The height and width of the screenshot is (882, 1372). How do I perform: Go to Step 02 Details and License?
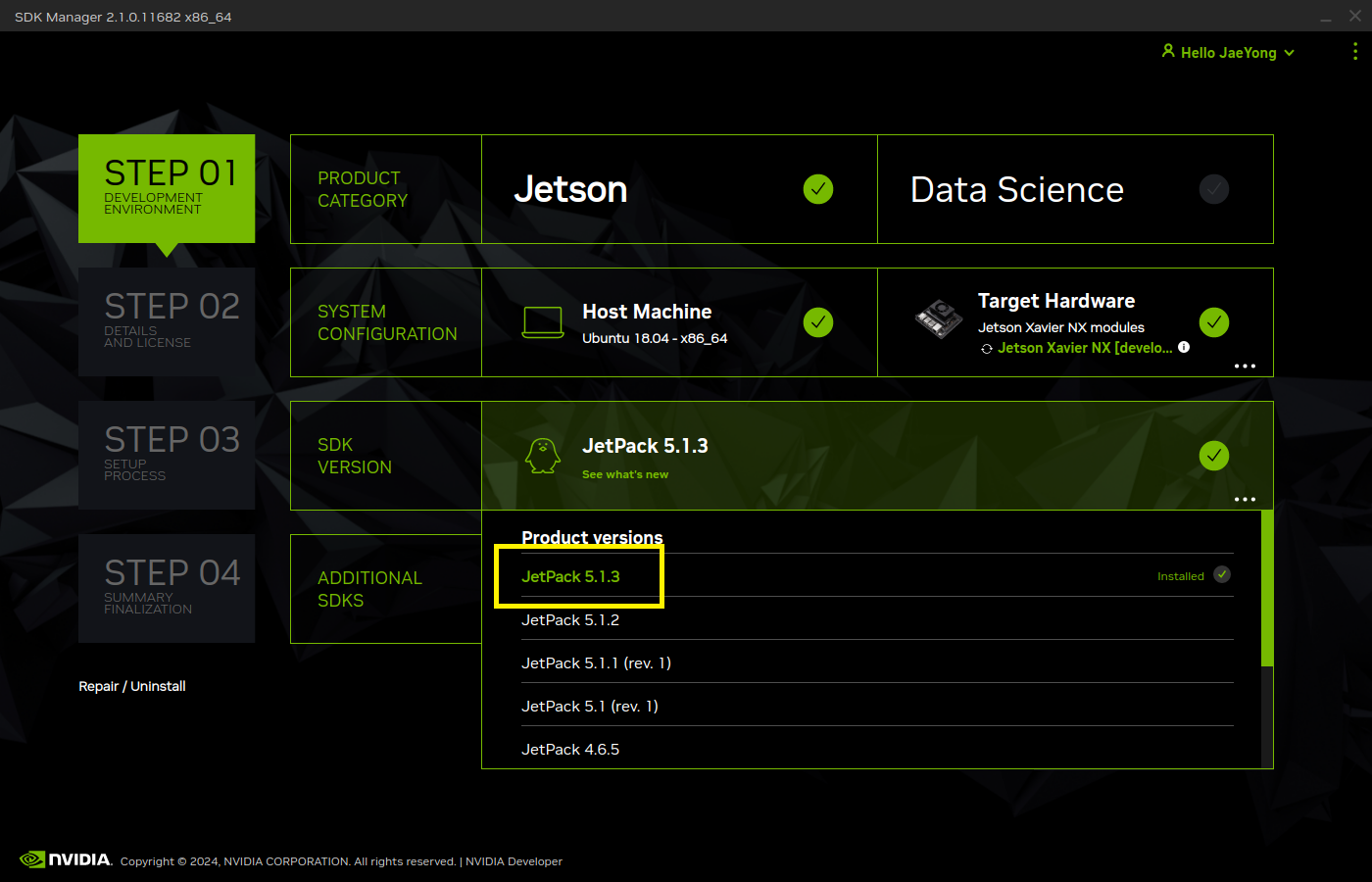click(x=167, y=321)
